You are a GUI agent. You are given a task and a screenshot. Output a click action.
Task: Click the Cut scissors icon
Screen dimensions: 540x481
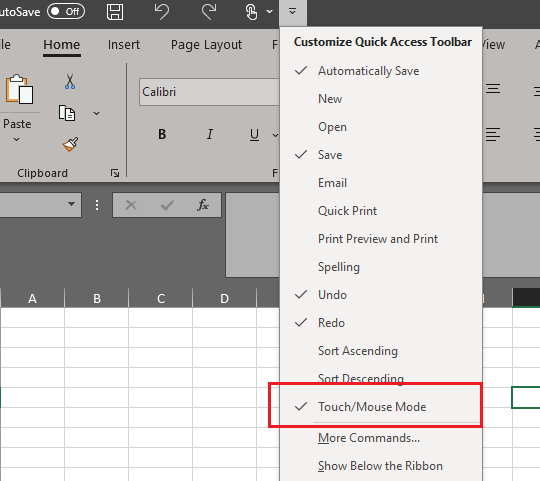point(70,82)
